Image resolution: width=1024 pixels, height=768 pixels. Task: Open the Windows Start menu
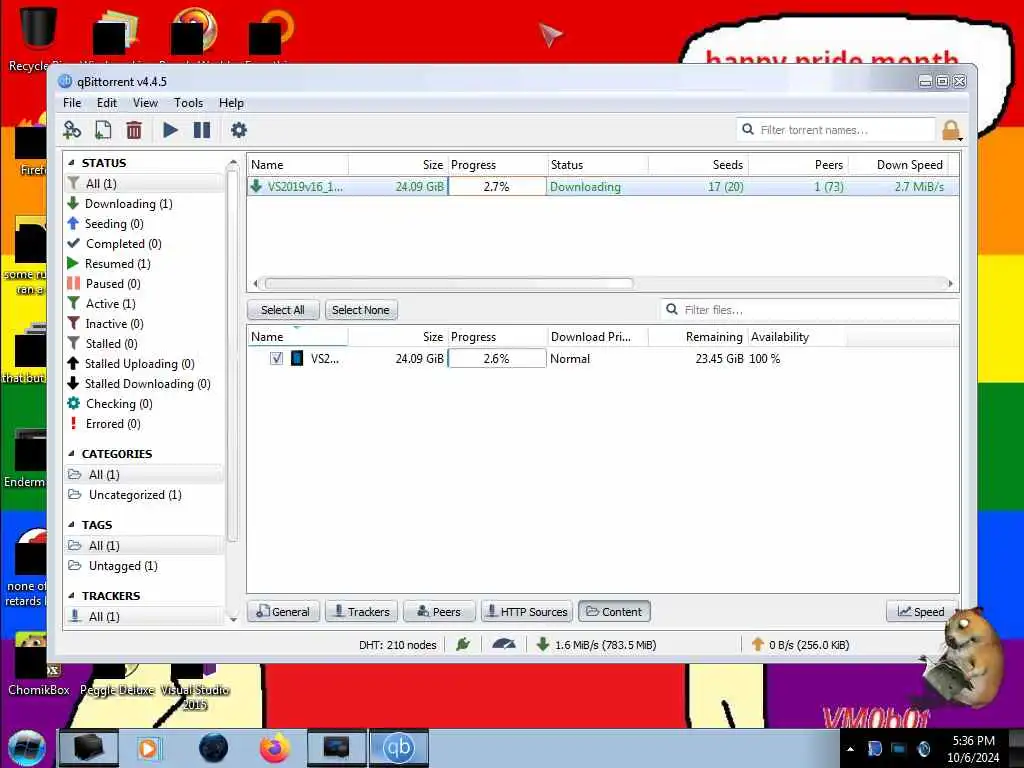click(x=27, y=748)
